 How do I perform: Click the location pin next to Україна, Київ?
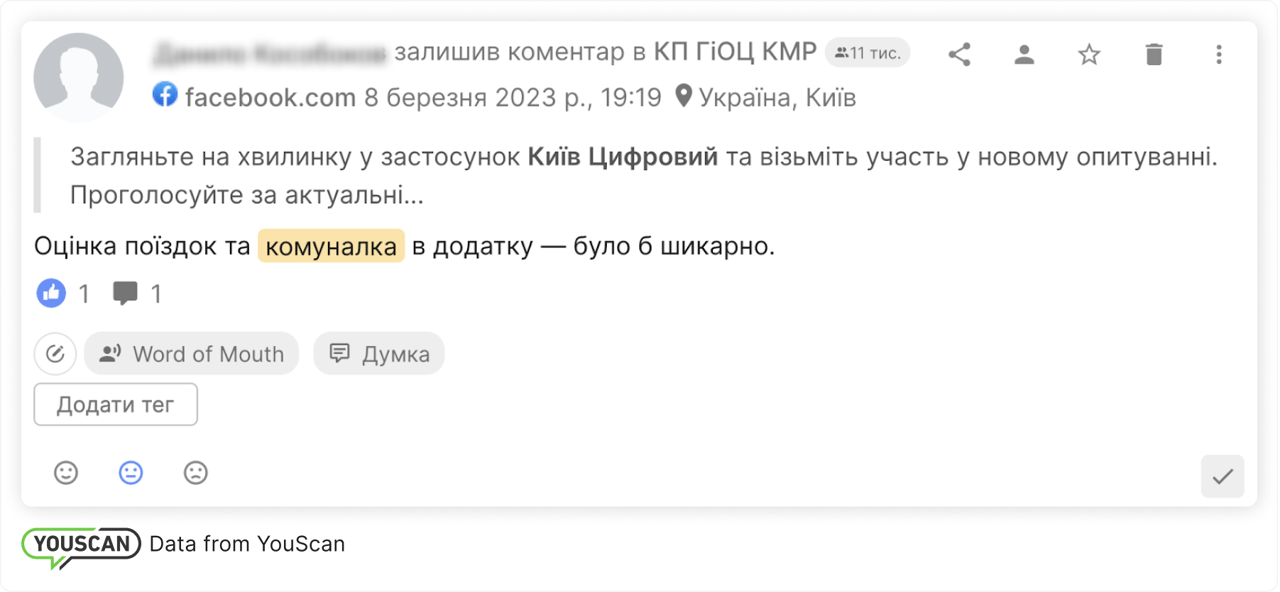pyautogui.click(x=683, y=97)
